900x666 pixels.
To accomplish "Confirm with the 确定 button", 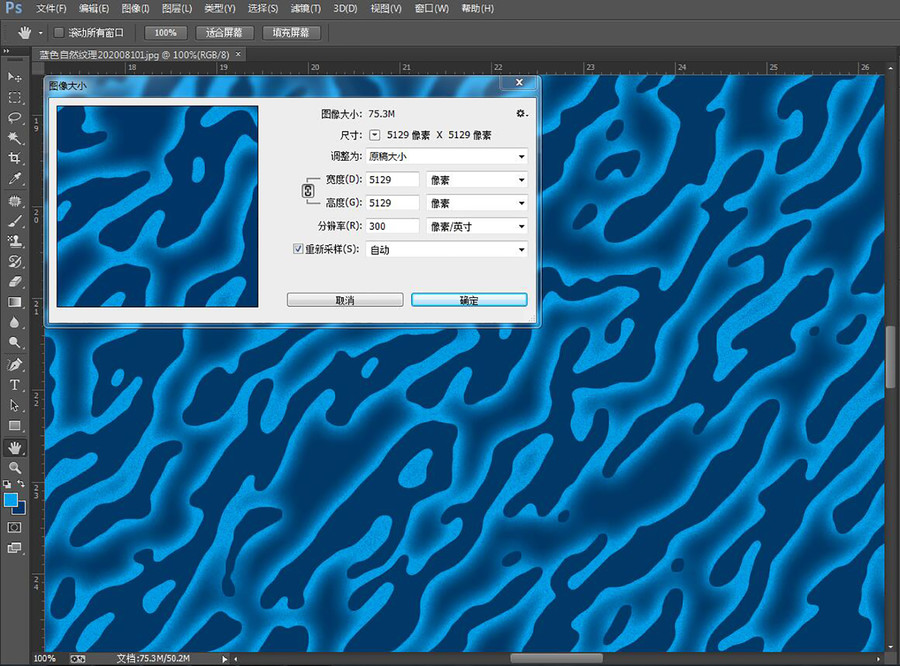I will (469, 300).
